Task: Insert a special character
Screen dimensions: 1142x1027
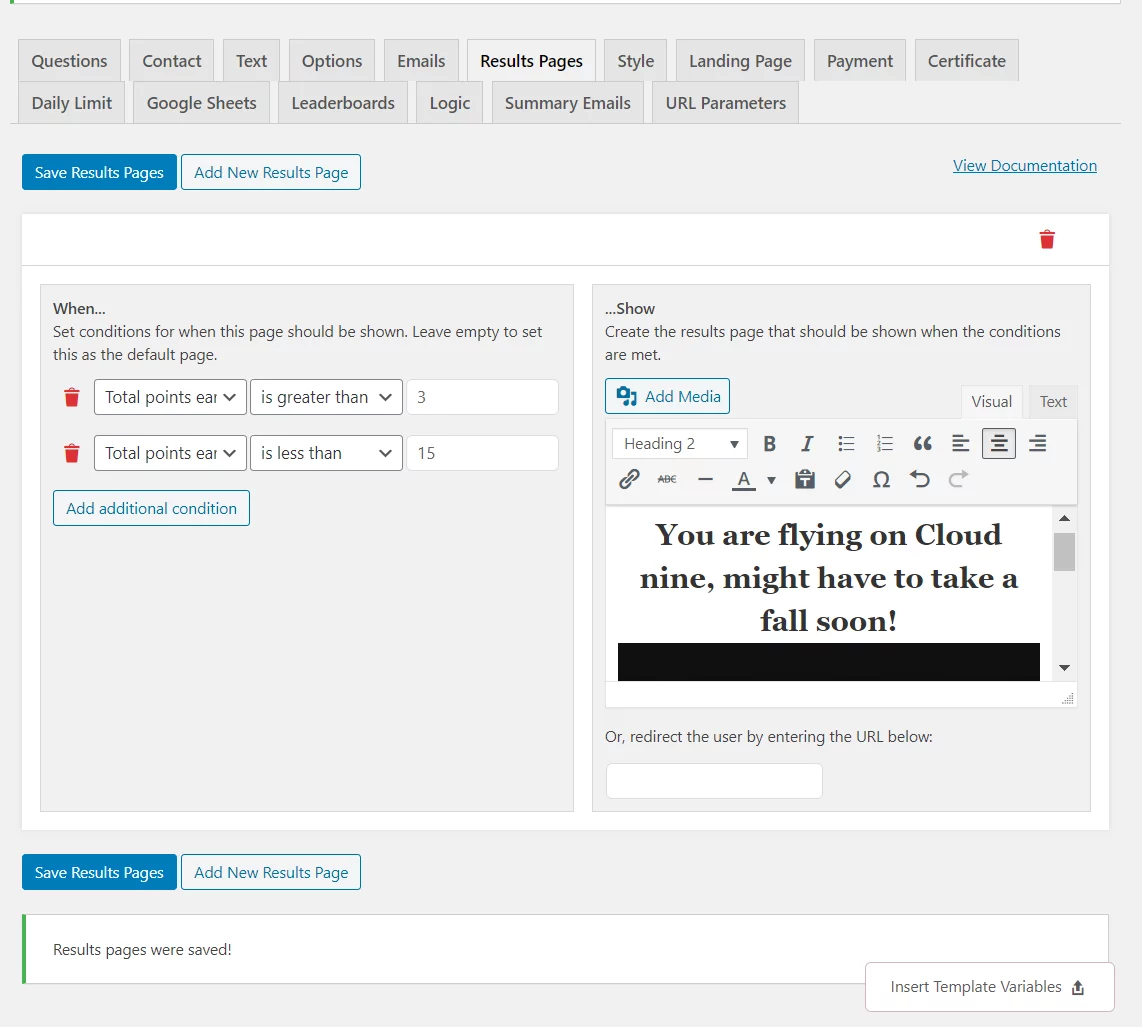Action: point(881,479)
